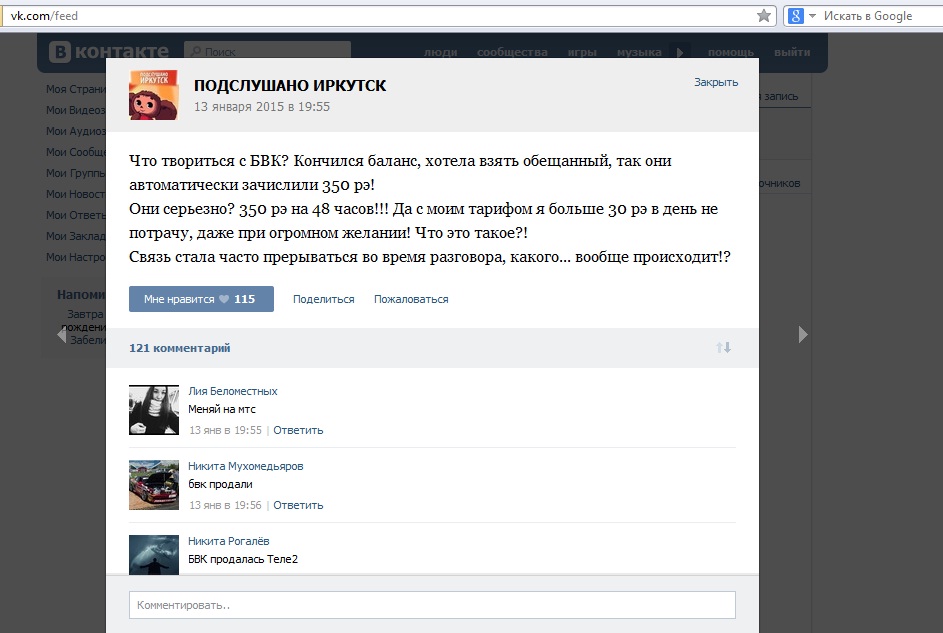943x633 pixels.
Task: Click the music play arrow in header
Action: pyautogui.click(x=680, y=52)
